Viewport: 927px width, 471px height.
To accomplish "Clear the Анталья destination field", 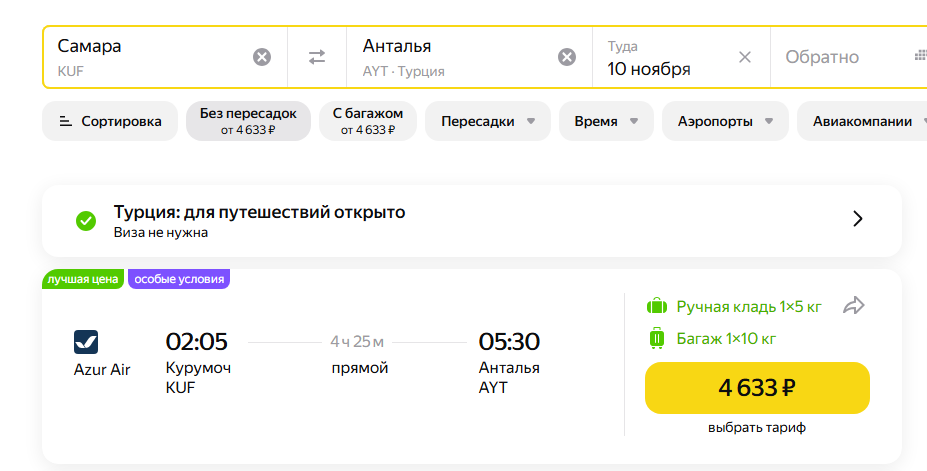I will pyautogui.click(x=567, y=57).
